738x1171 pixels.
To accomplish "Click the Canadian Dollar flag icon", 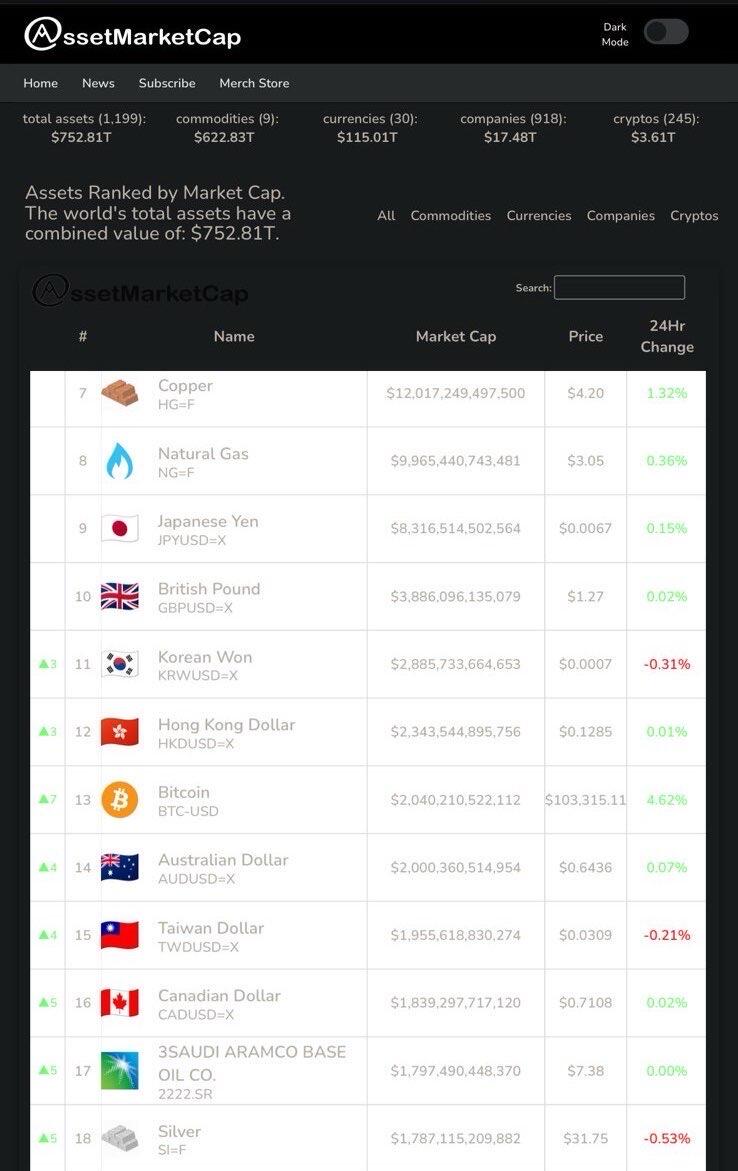I will coord(120,1002).
